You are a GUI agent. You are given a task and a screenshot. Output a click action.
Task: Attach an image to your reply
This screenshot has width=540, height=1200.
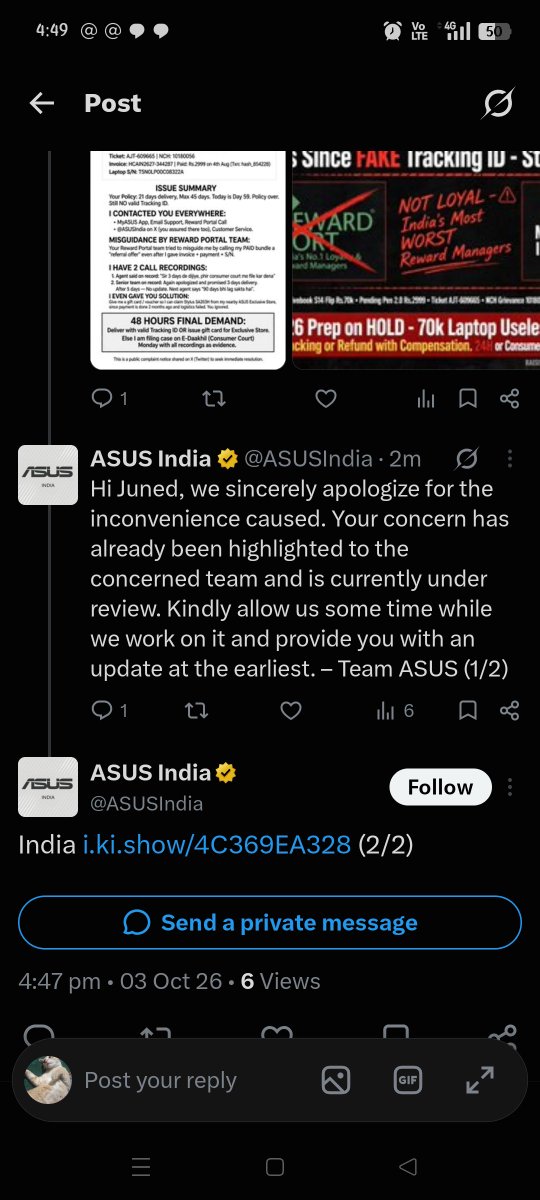click(x=336, y=1079)
